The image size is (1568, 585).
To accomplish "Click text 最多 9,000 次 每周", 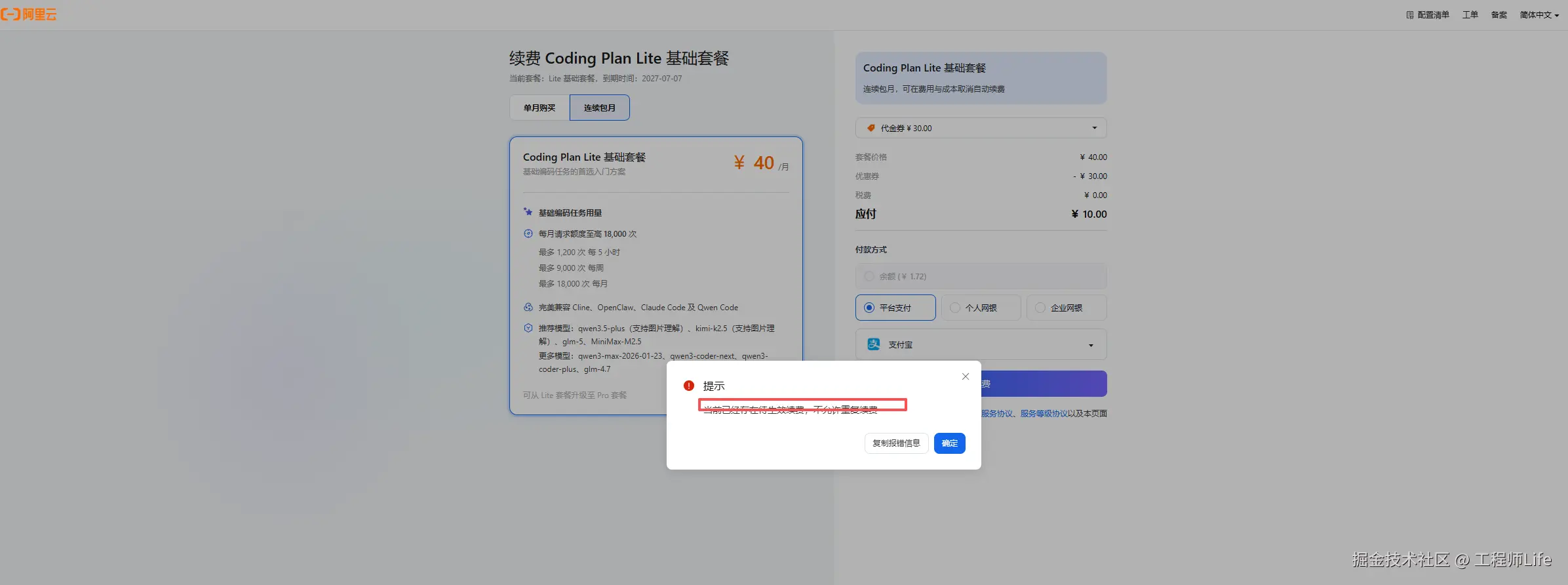I will point(571,268).
